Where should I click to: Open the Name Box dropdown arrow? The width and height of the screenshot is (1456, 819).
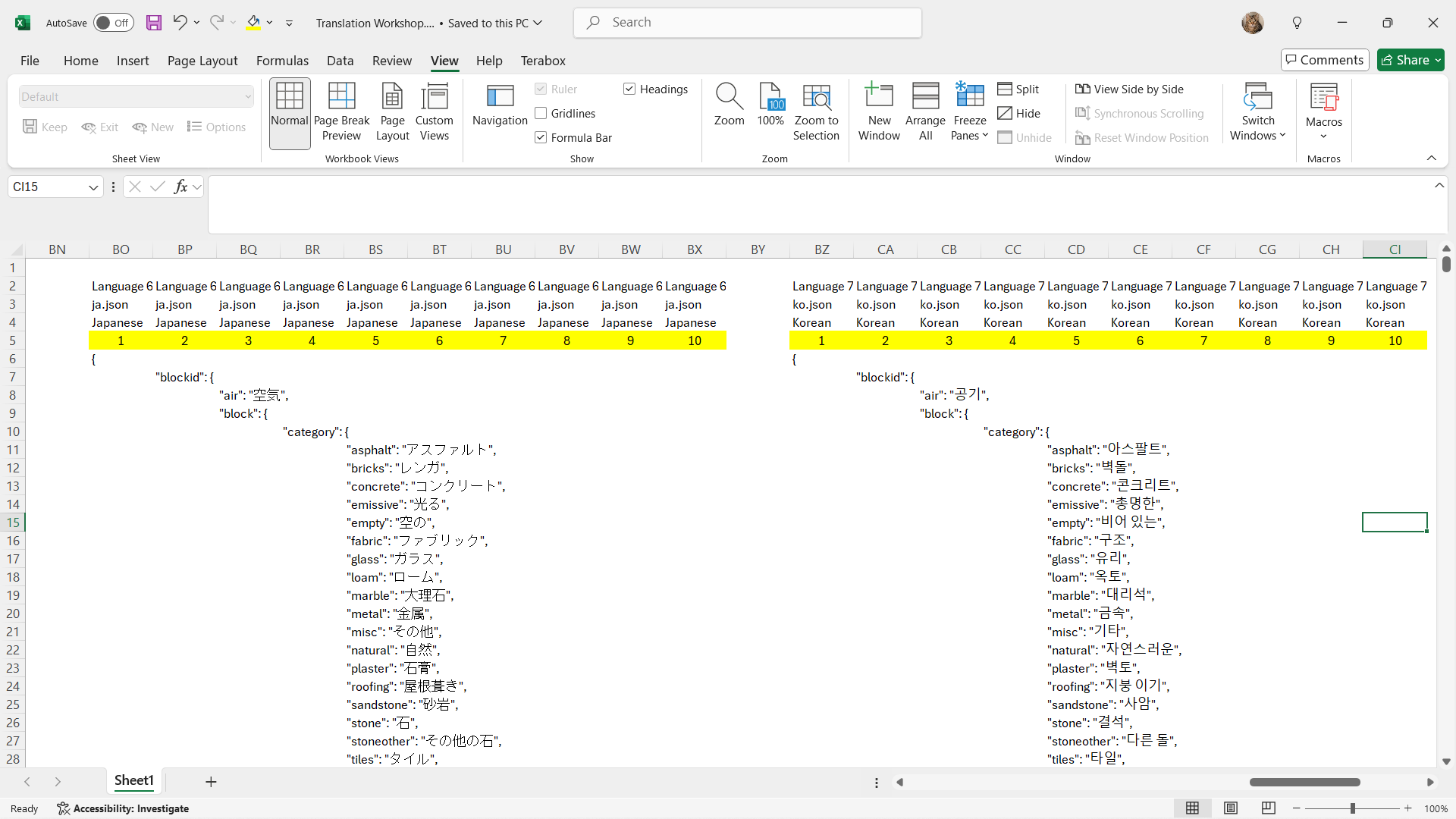point(93,187)
